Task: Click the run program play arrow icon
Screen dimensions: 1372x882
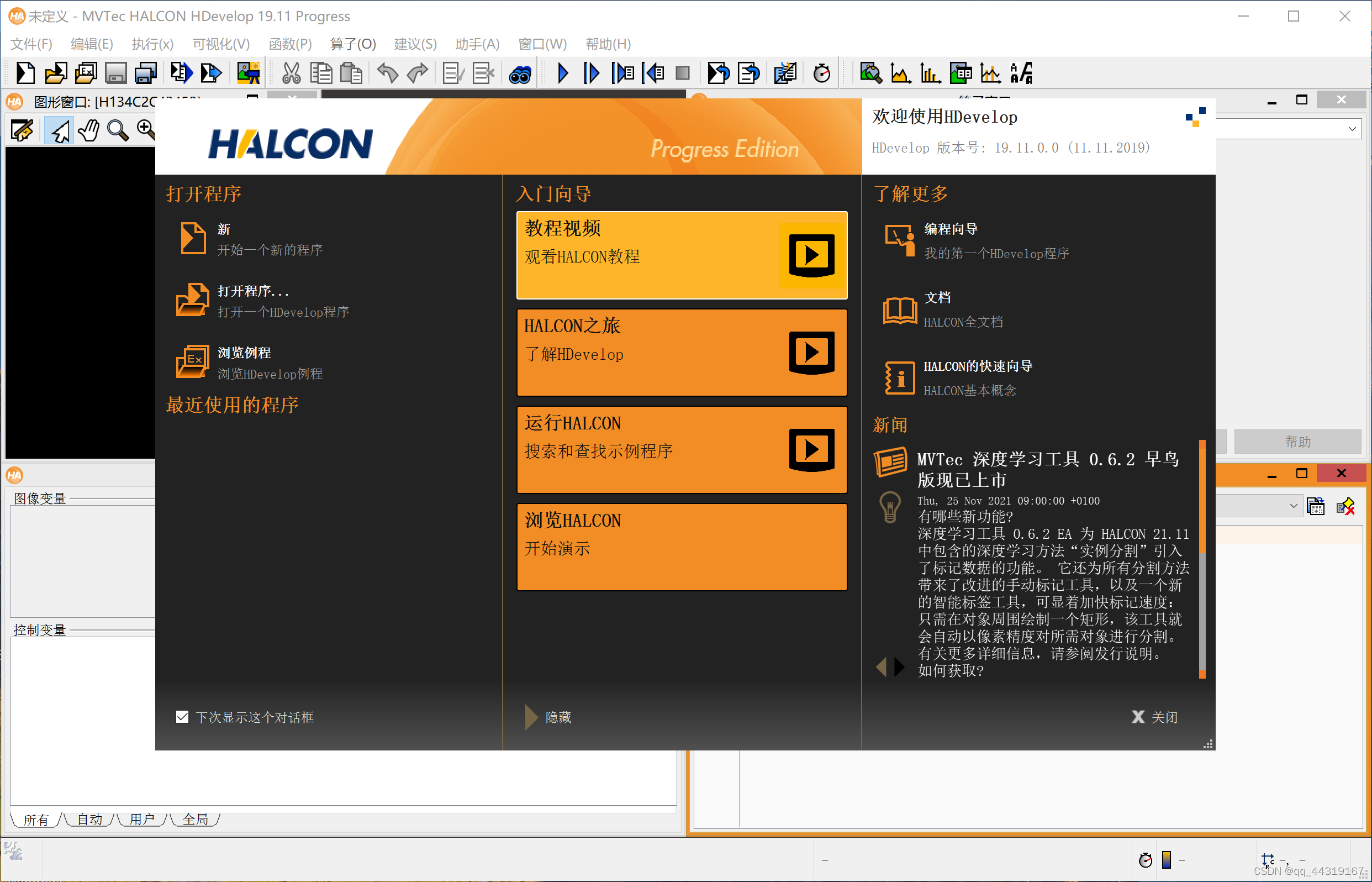Action: (x=563, y=73)
